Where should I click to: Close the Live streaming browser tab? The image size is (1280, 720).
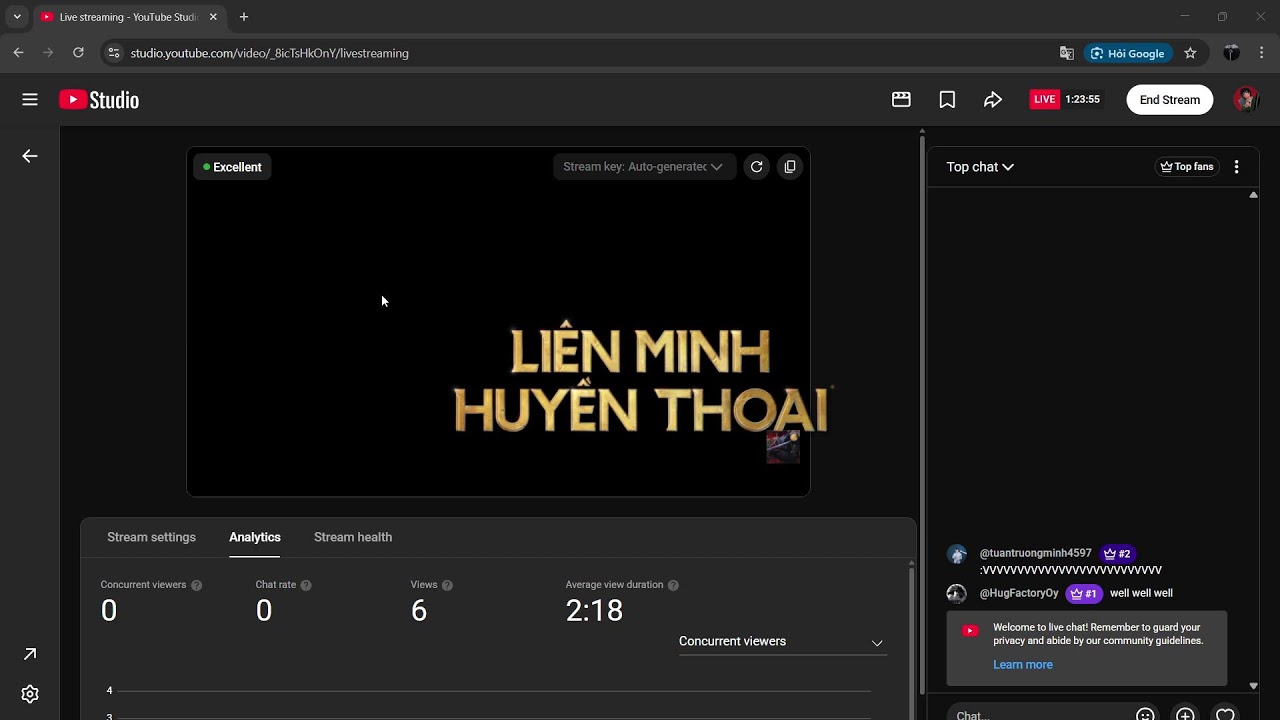click(x=213, y=17)
